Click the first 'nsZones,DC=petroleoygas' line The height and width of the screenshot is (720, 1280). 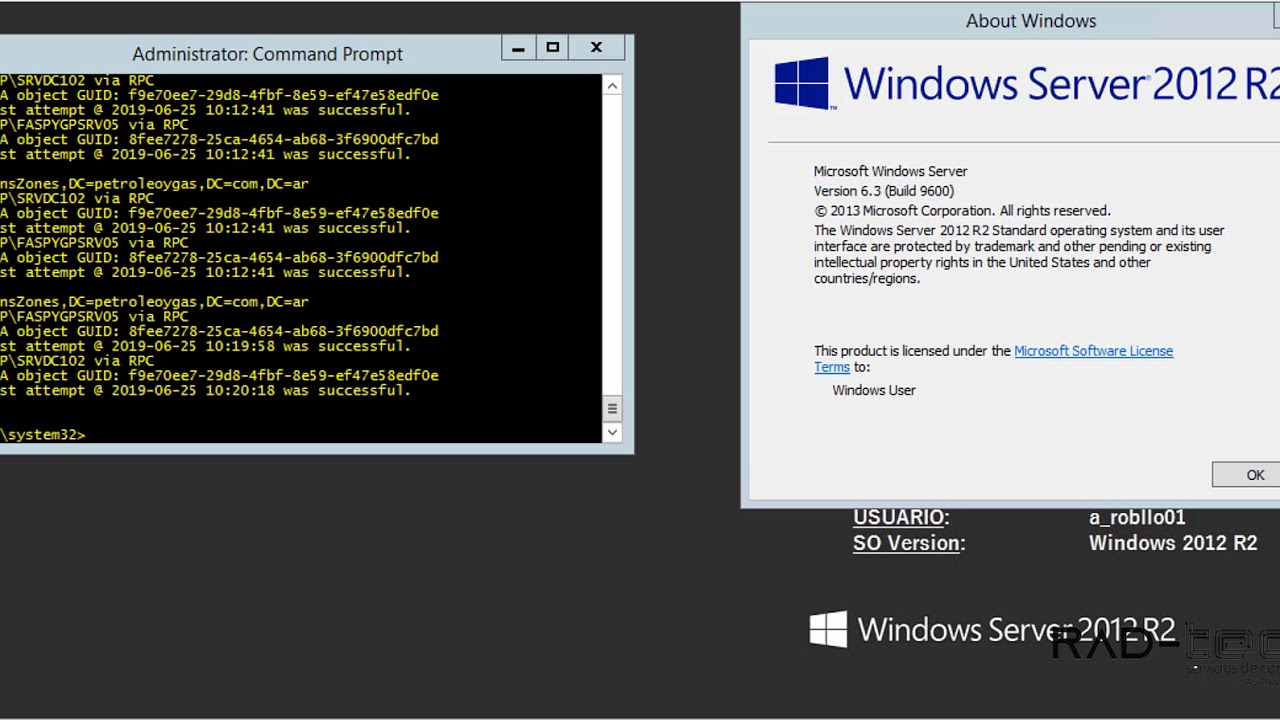(x=154, y=184)
